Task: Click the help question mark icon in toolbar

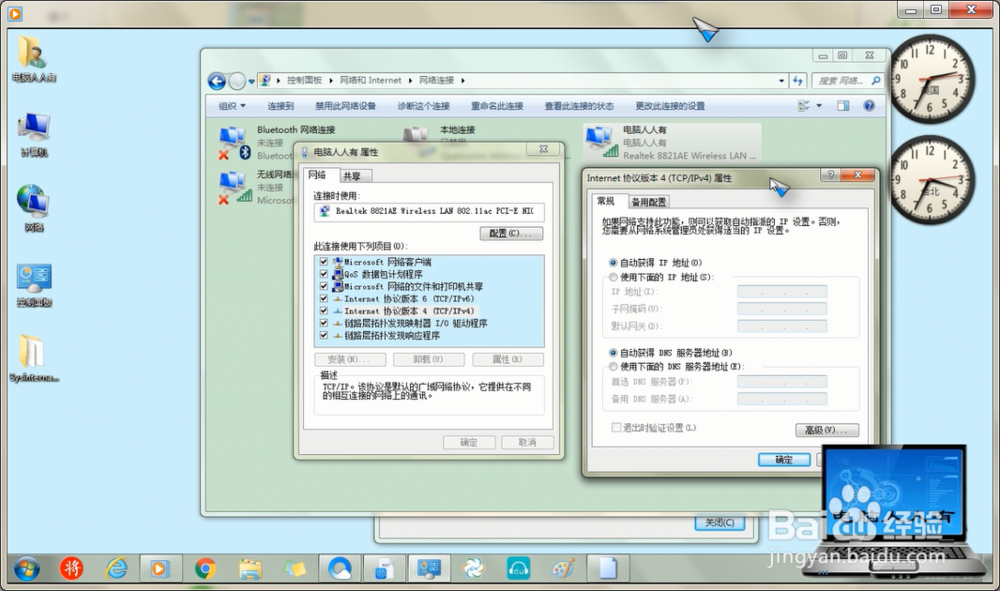Action: 869,106
